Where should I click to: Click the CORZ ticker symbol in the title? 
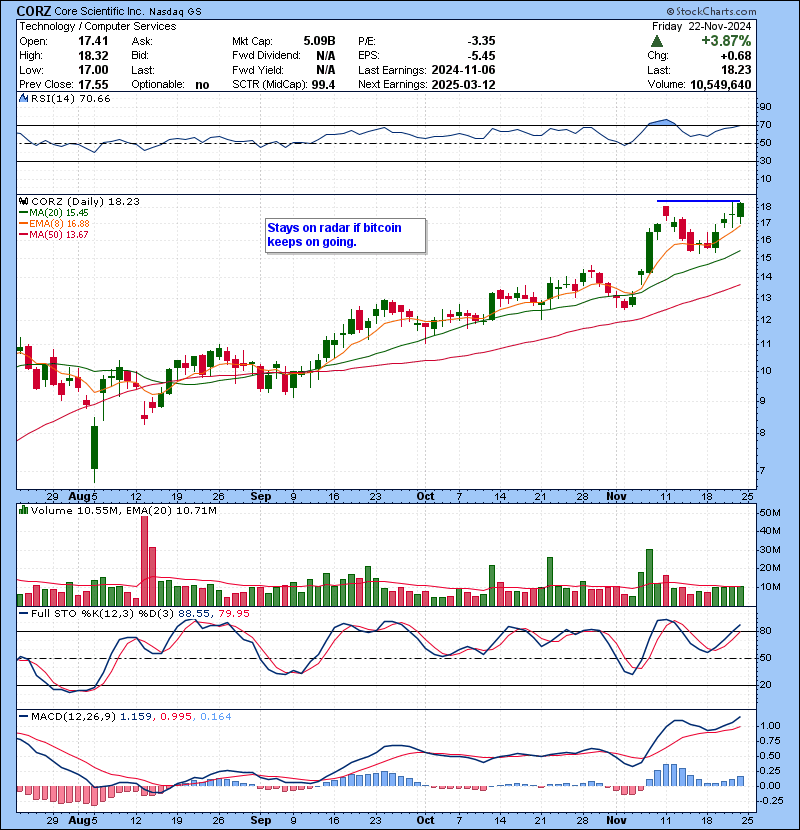point(34,11)
